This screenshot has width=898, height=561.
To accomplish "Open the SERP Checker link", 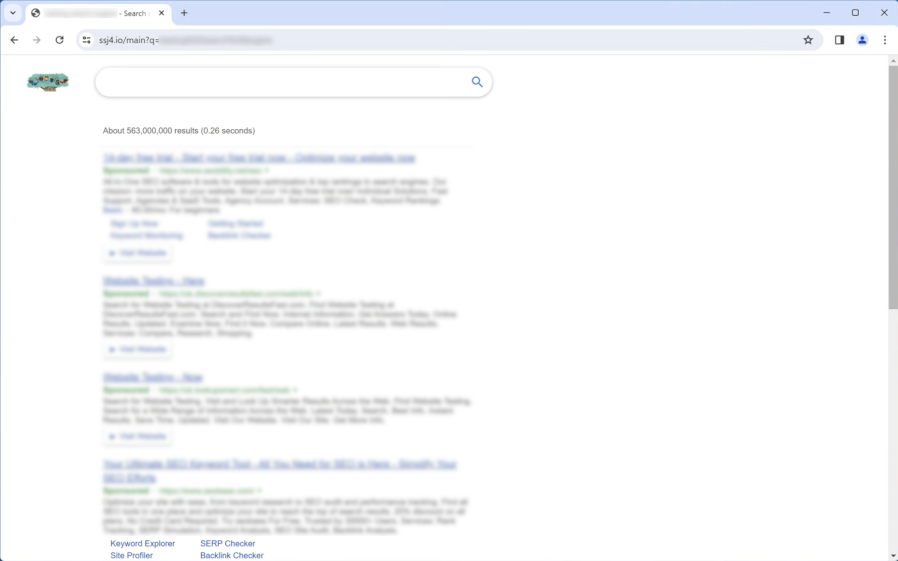I will coord(227,544).
